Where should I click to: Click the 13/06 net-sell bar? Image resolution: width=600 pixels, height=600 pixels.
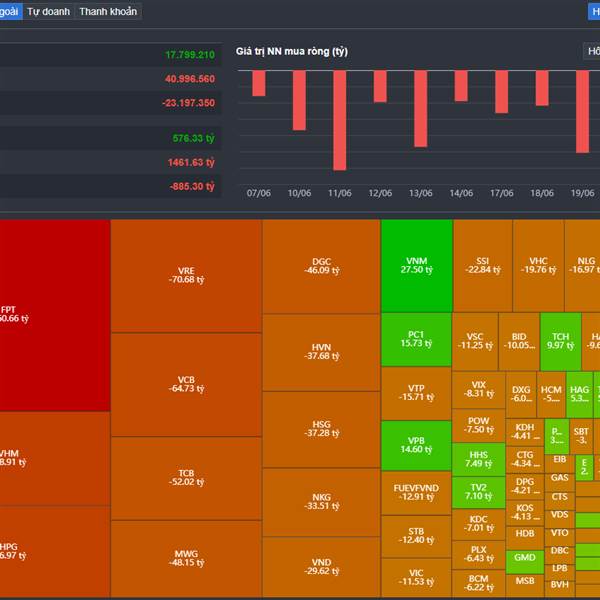(421, 109)
